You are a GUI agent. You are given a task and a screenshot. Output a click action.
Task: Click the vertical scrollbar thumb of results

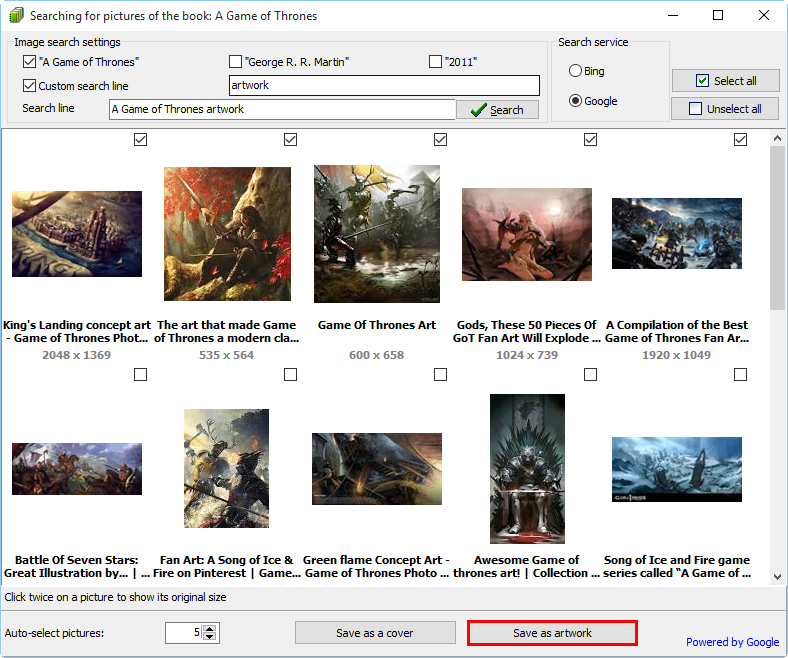click(x=777, y=228)
